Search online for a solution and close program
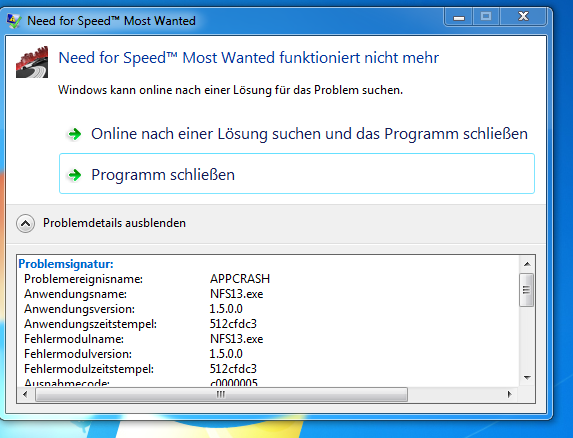 (297, 134)
